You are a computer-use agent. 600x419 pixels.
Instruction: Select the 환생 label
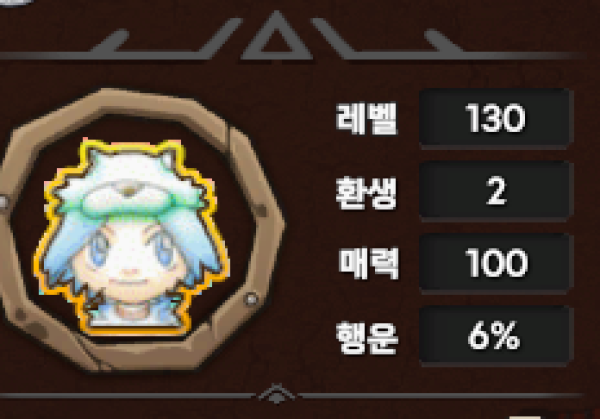coord(367,192)
